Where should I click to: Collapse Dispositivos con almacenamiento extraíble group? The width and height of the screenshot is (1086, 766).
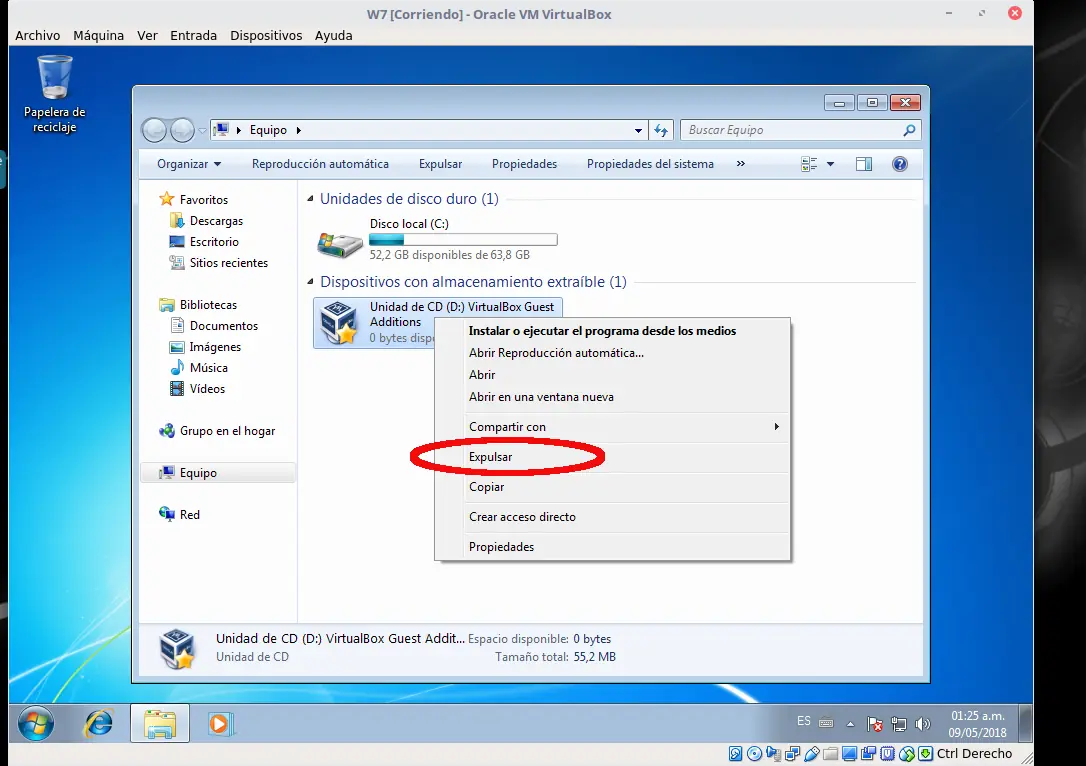310,282
